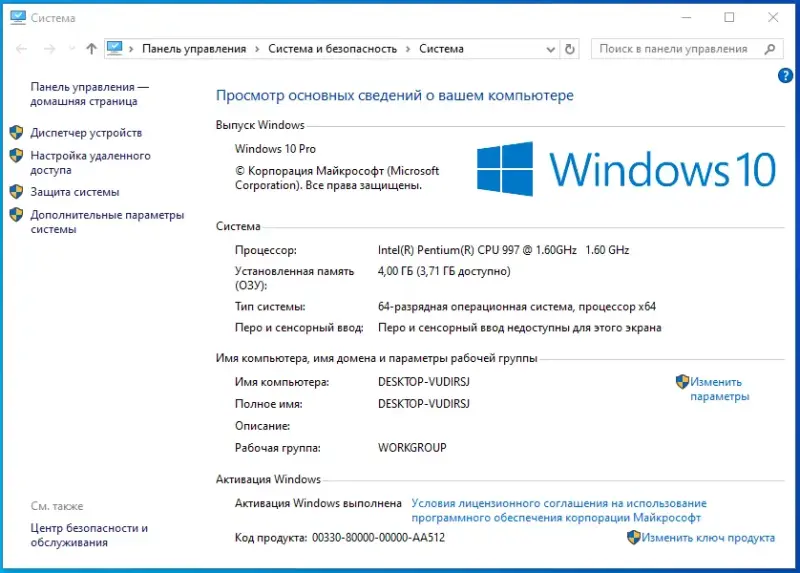
Task: Click shield icon next to Дополнительные параметры системы
Action: pos(16,214)
